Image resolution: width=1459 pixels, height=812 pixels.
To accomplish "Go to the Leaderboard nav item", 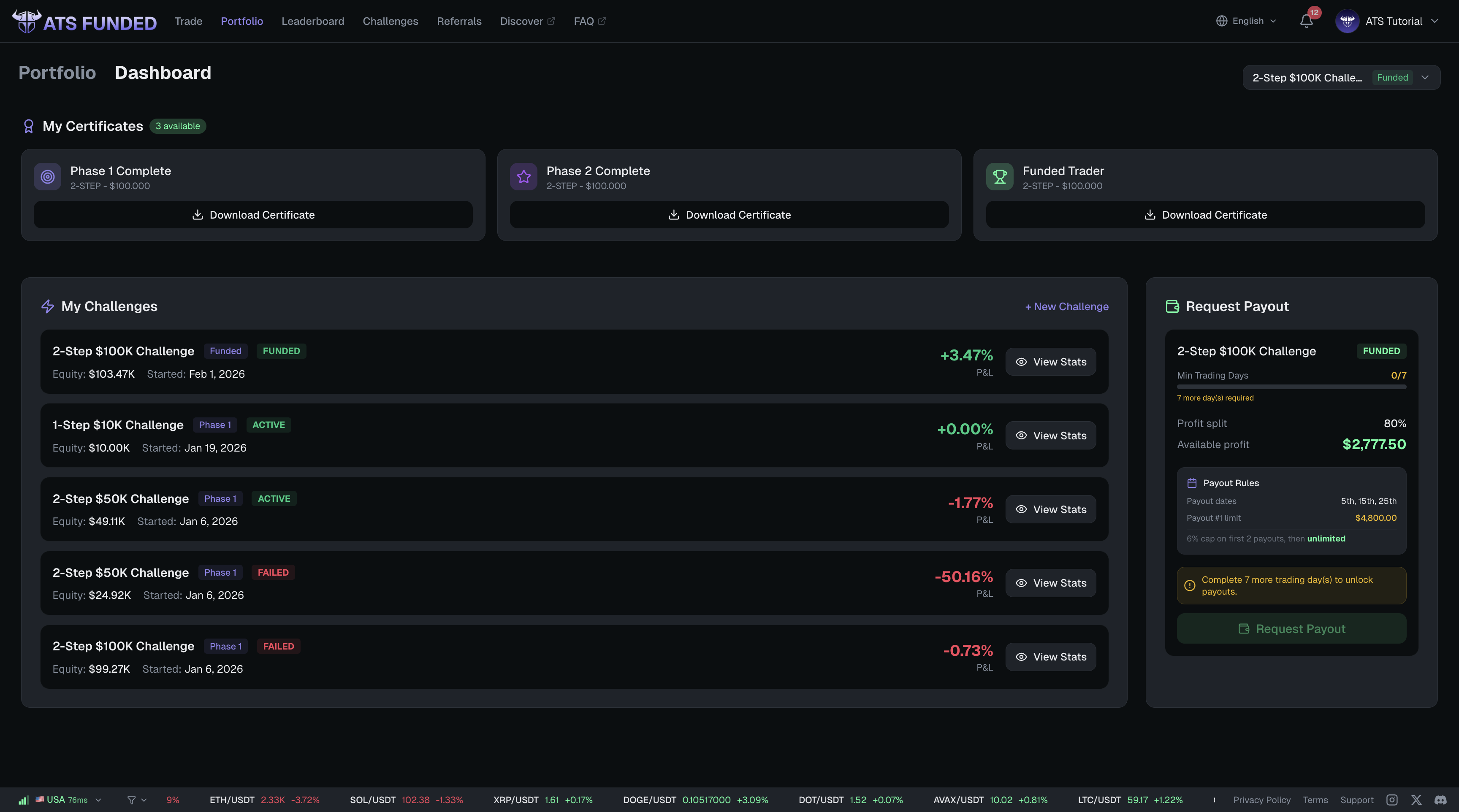I will point(313,22).
